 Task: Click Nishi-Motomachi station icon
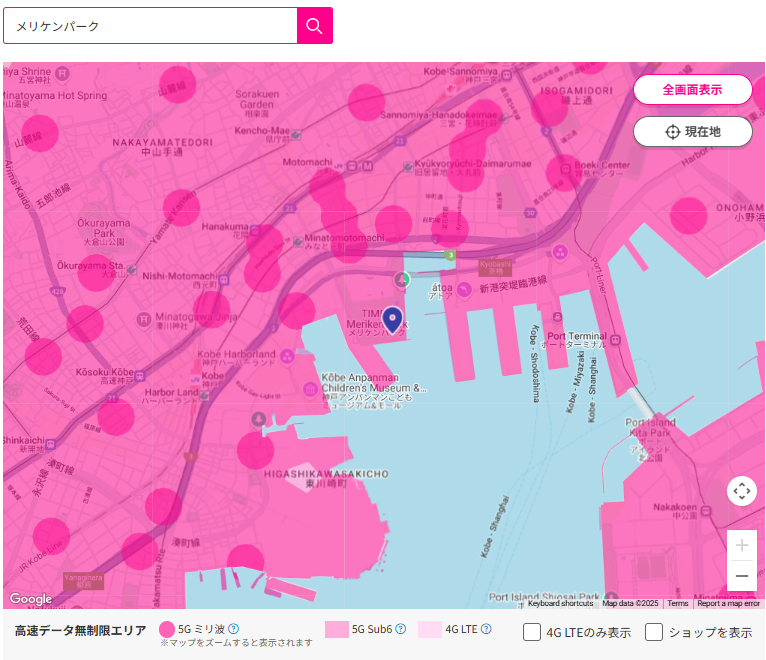click(x=224, y=280)
